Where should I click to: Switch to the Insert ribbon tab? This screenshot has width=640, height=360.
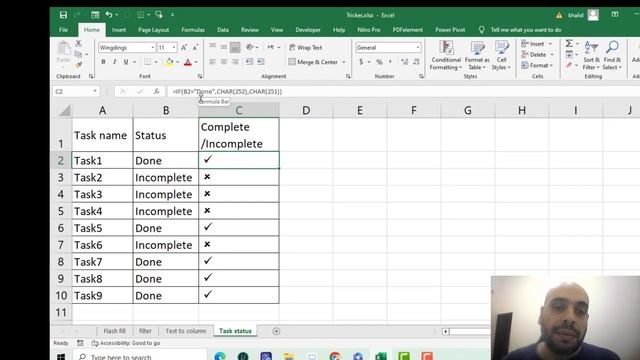(x=119, y=30)
